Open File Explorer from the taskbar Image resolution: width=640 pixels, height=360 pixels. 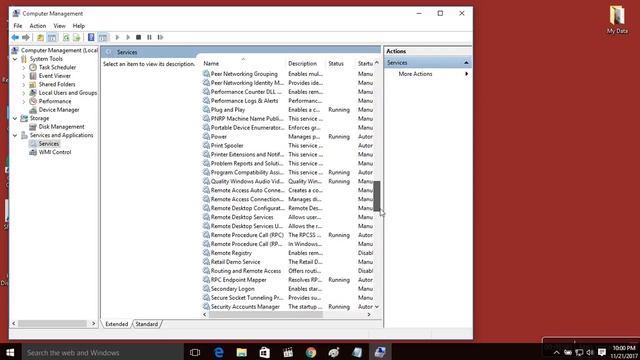(x=242, y=352)
